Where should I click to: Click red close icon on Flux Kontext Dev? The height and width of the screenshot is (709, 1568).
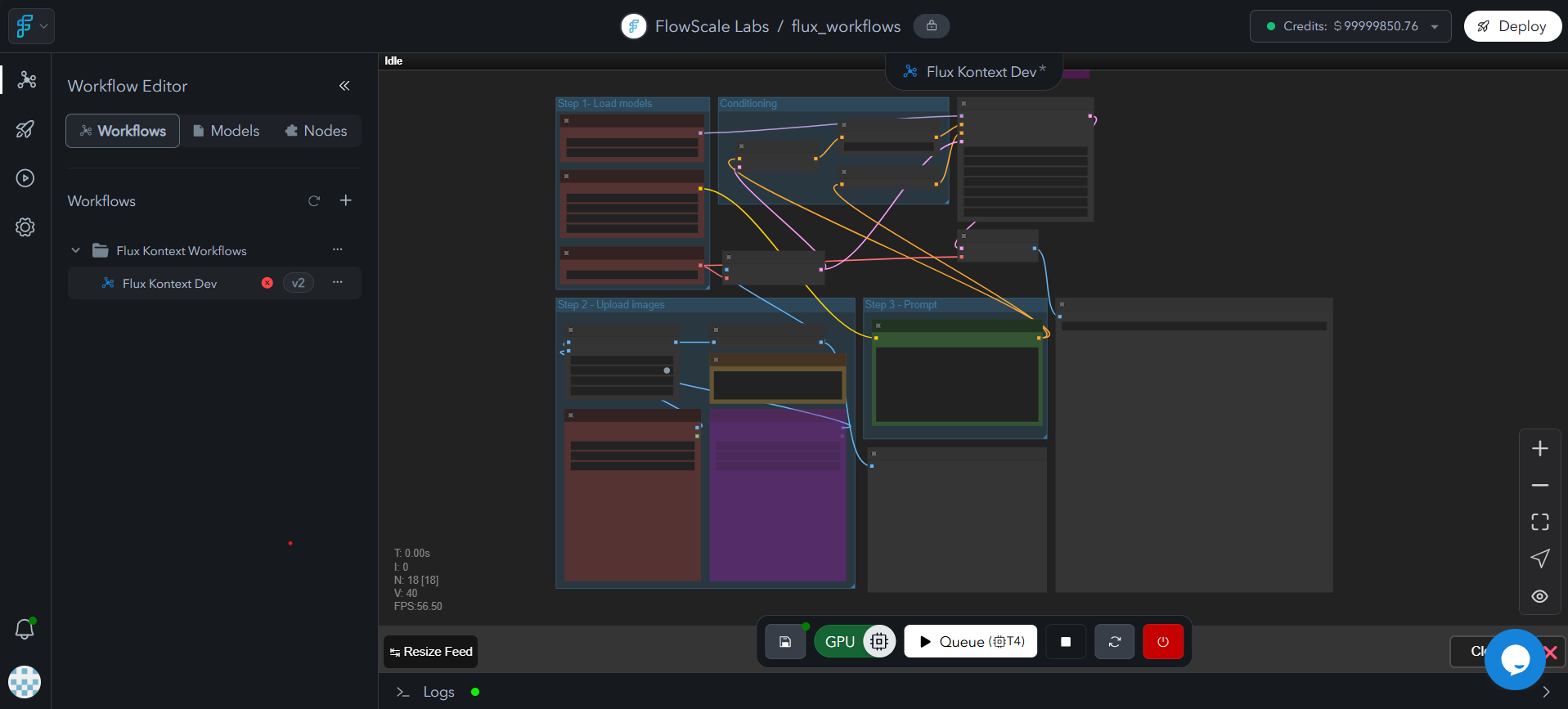click(x=267, y=283)
